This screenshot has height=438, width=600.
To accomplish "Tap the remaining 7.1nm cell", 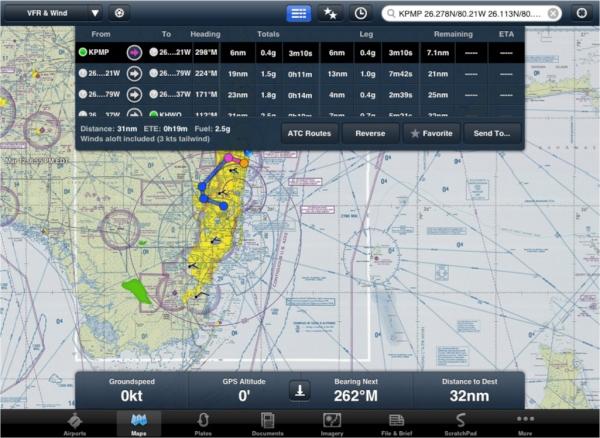I will [438, 53].
